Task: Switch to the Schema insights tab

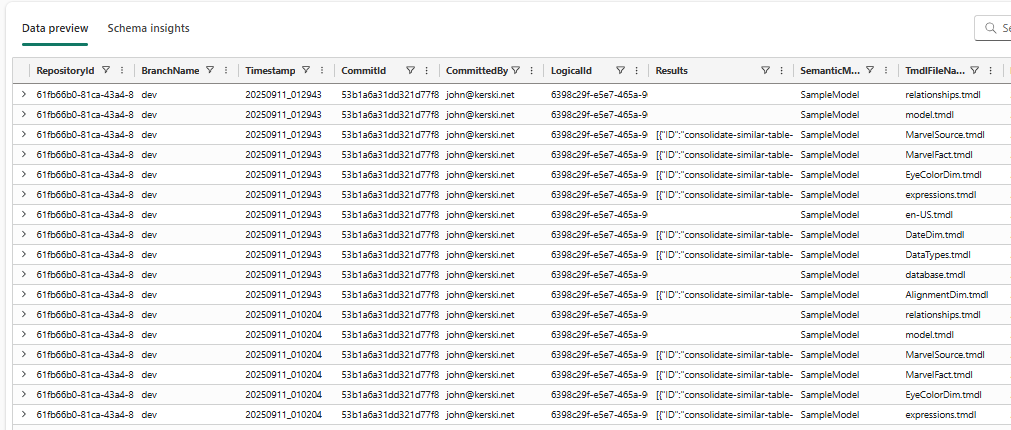Action: [x=148, y=28]
